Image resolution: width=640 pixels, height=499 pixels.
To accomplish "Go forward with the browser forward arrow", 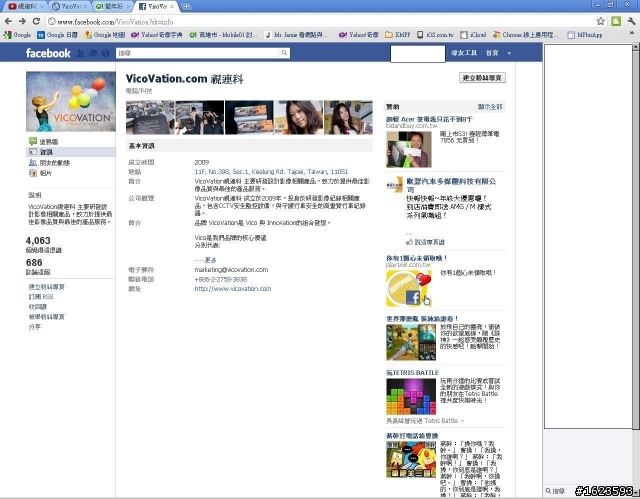I will [x=22, y=21].
